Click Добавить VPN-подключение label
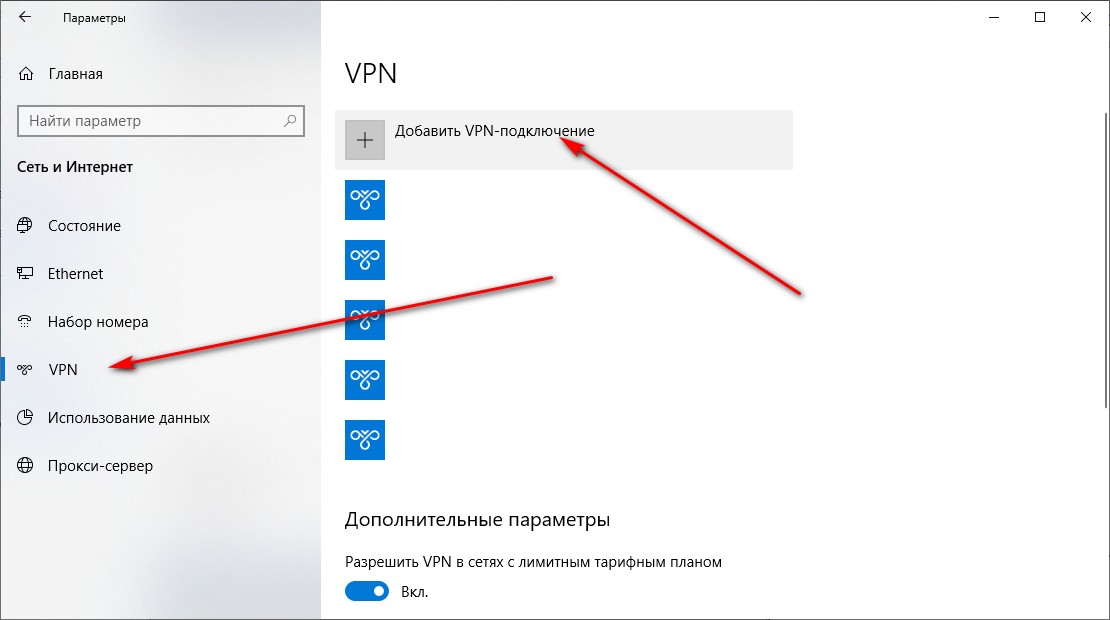The image size is (1110, 620). point(494,131)
